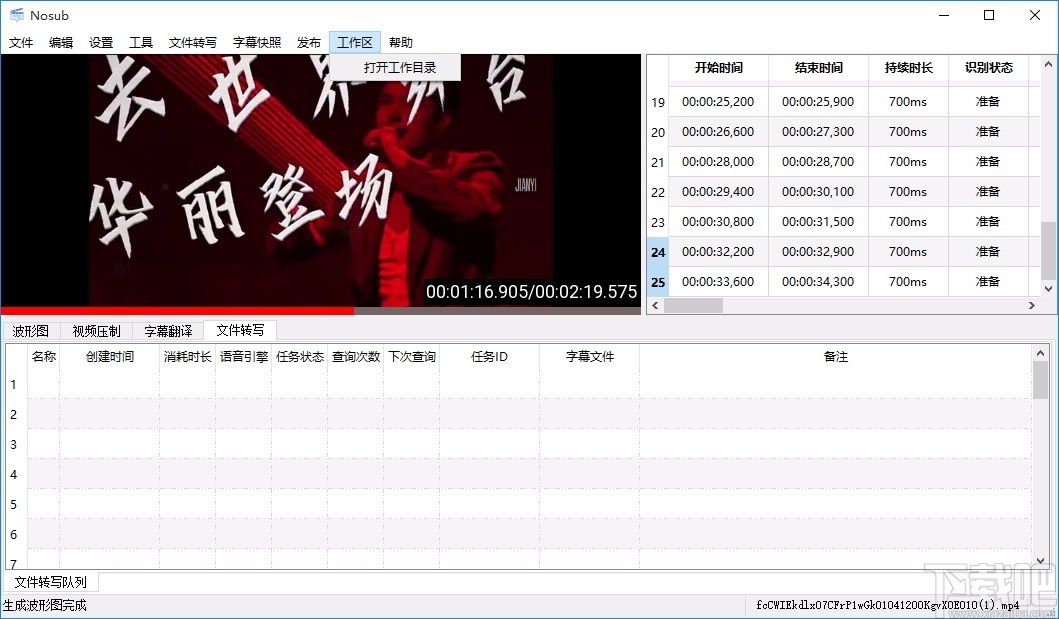Click the 开始时间 column header
The height and width of the screenshot is (619, 1059).
(x=719, y=68)
